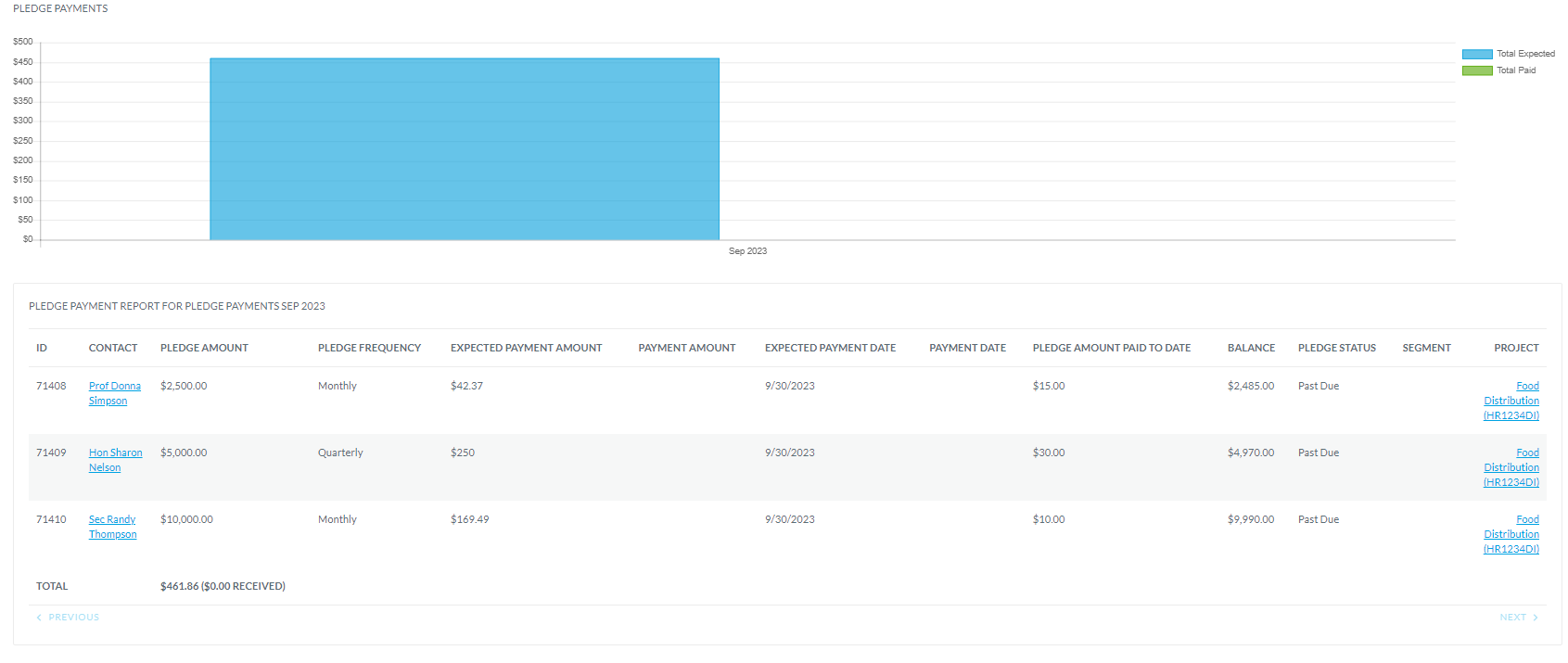Screen dimensions: 1568x663
Task: Click the Total Paid legend label
Action: pyautogui.click(x=1516, y=70)
